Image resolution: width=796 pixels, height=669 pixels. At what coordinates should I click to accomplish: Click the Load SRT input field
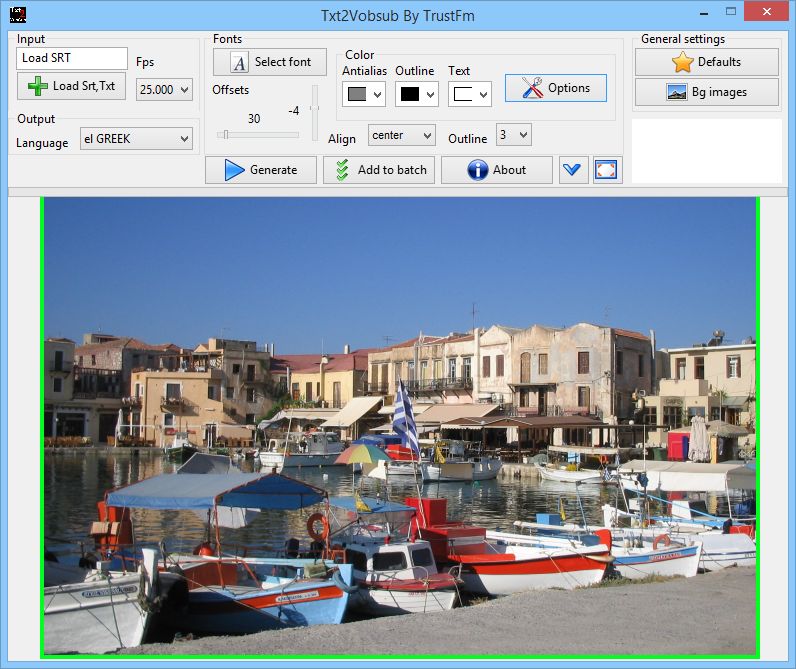coord(72,58)
